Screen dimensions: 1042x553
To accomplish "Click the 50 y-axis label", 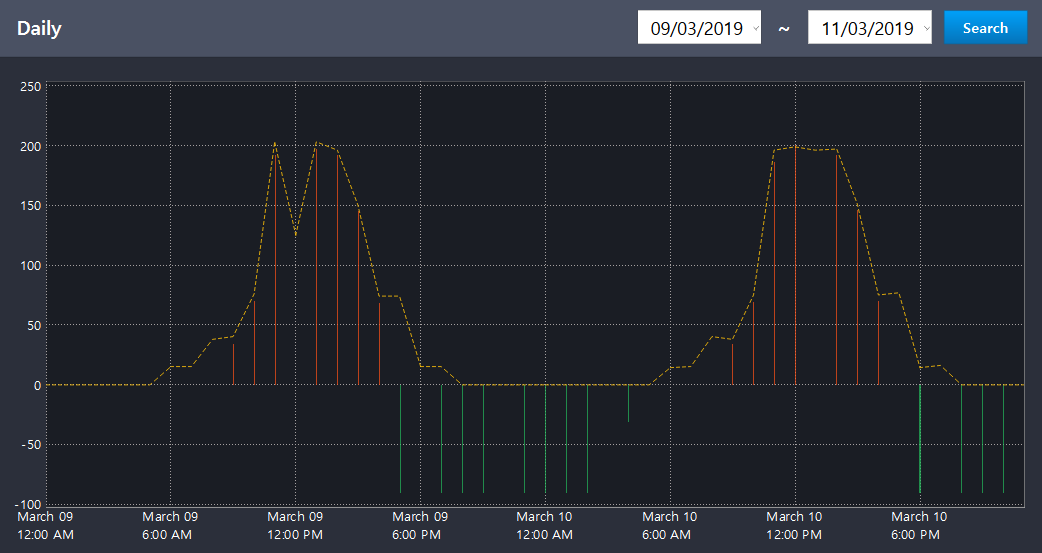I will [33, 326].
